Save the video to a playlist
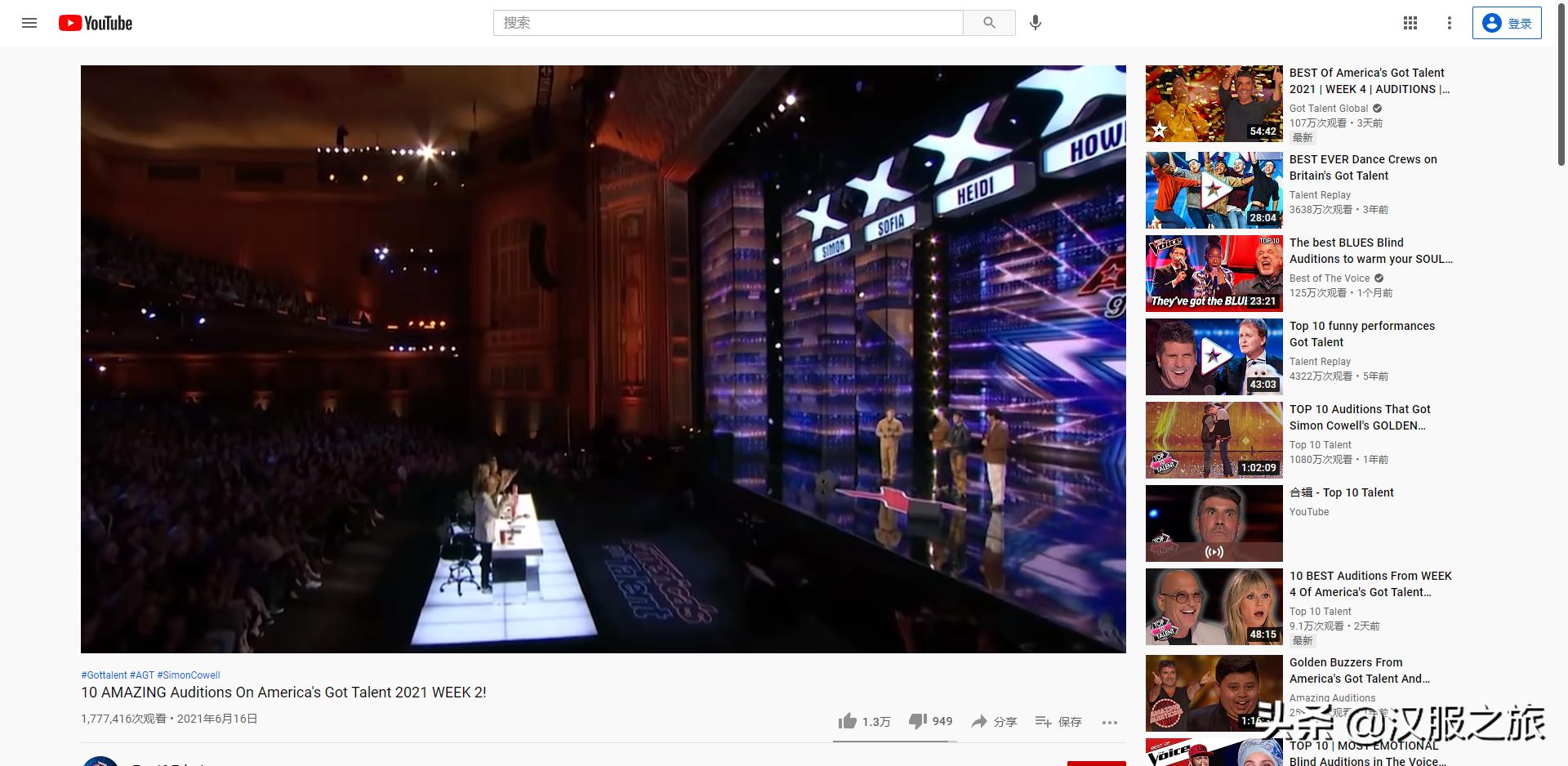 tap(1058, 721)
